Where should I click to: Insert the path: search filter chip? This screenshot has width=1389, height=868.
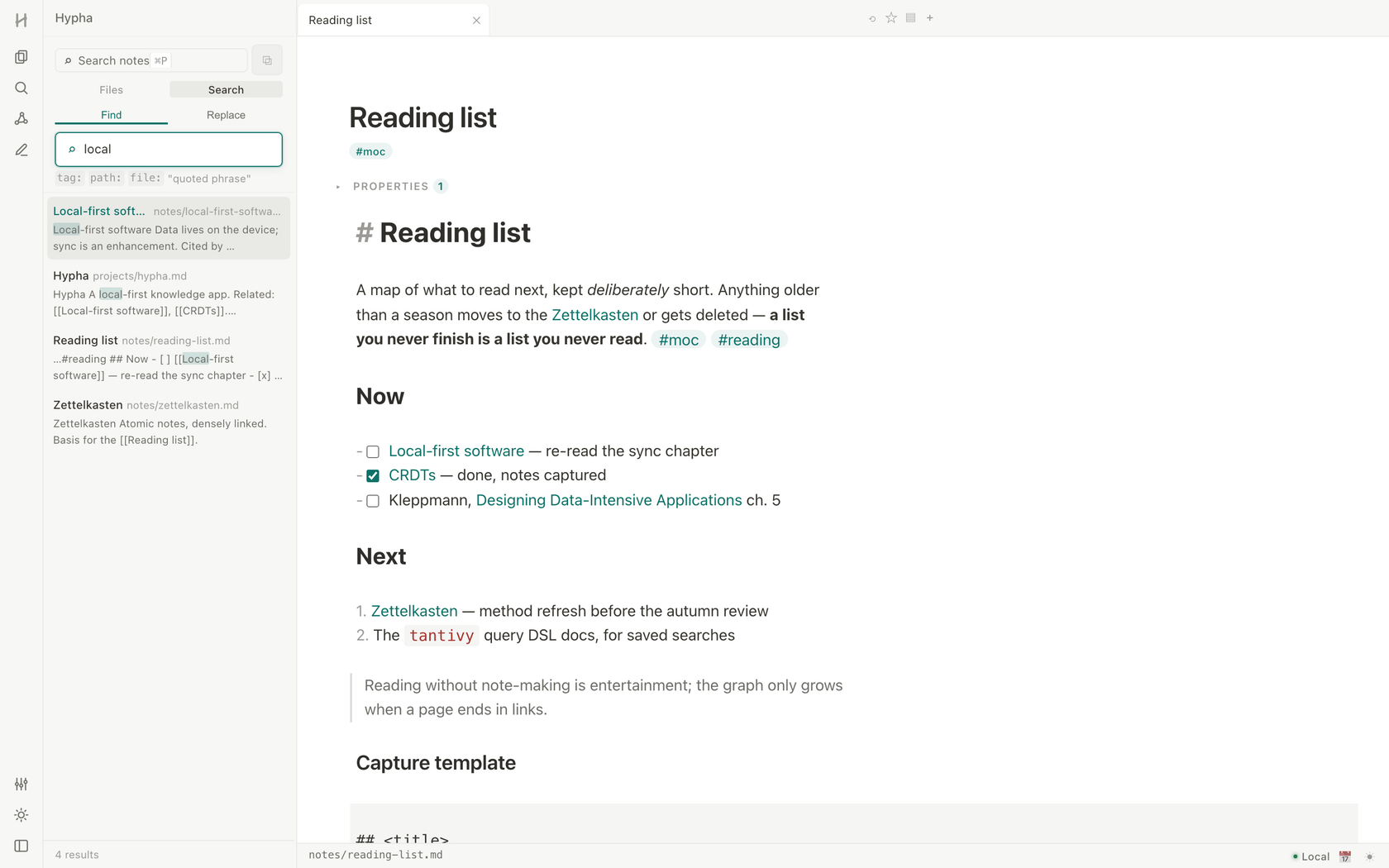click(x=106, y=178)
